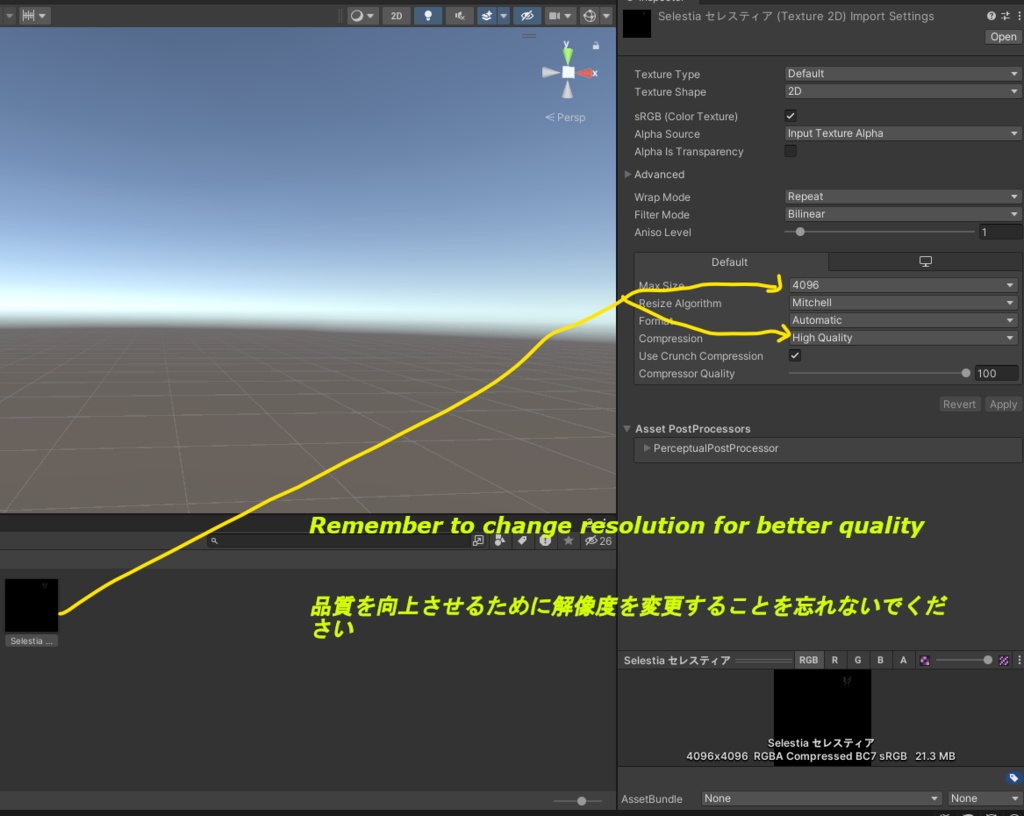The image size is (1024, 816).
Task: Click the Apply button
Action: tap(1002, 404)
